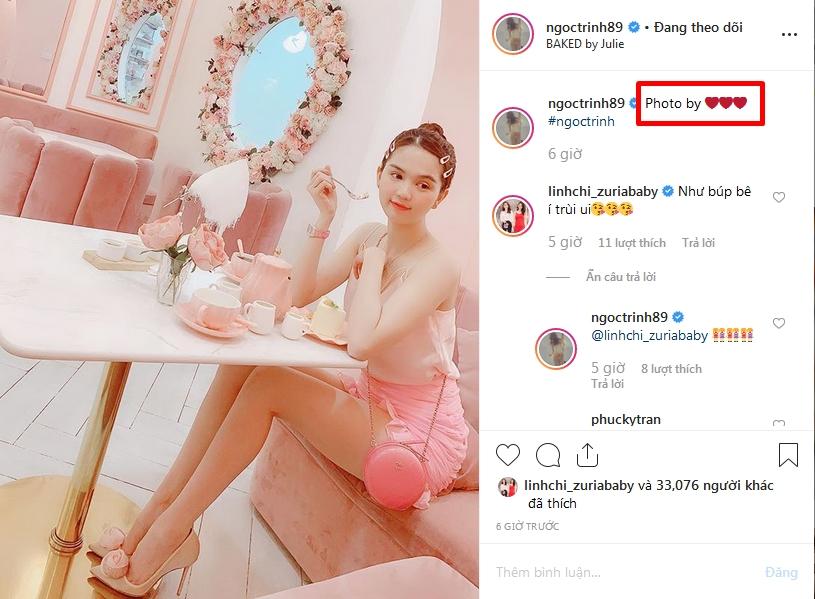Click the Thêm bình luận comment field
Screen dimensions: 815x599
click(624, 572)
